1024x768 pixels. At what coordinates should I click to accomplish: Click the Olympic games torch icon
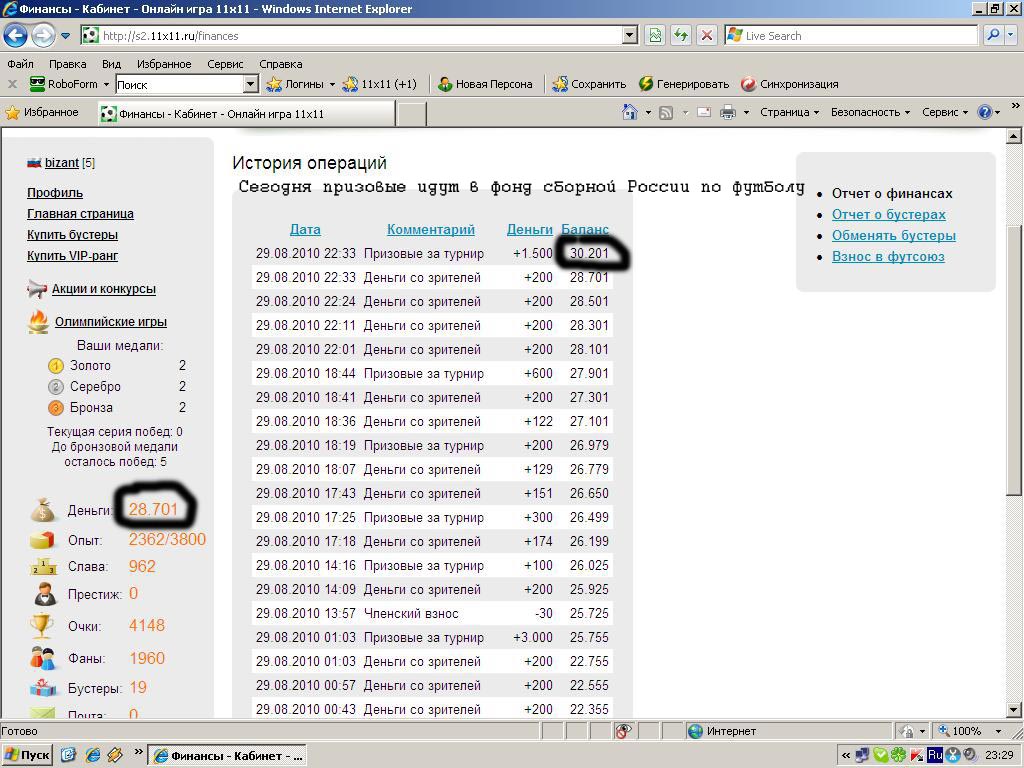(38, 322)
